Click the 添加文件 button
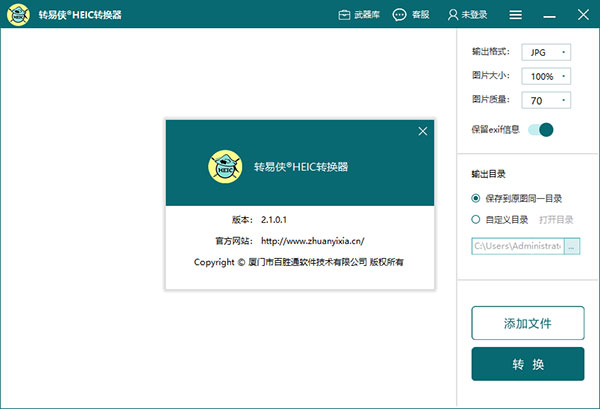Screen dimensions: 600x409 528,323
